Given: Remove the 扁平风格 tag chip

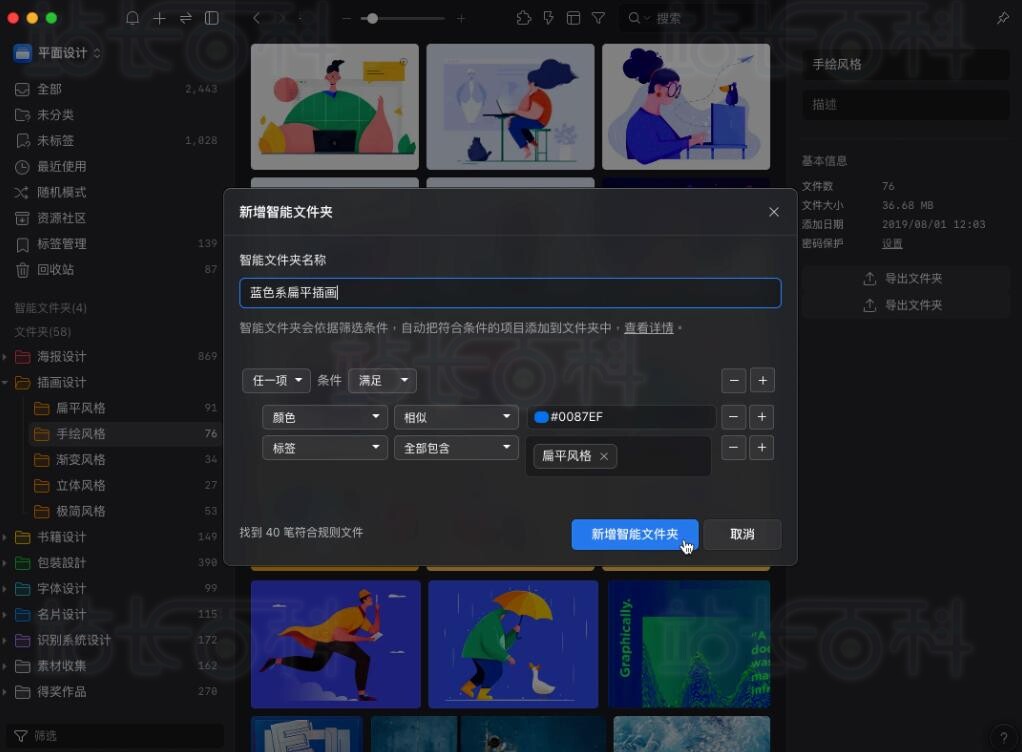Looking at the screenshot, I should 604,456.
